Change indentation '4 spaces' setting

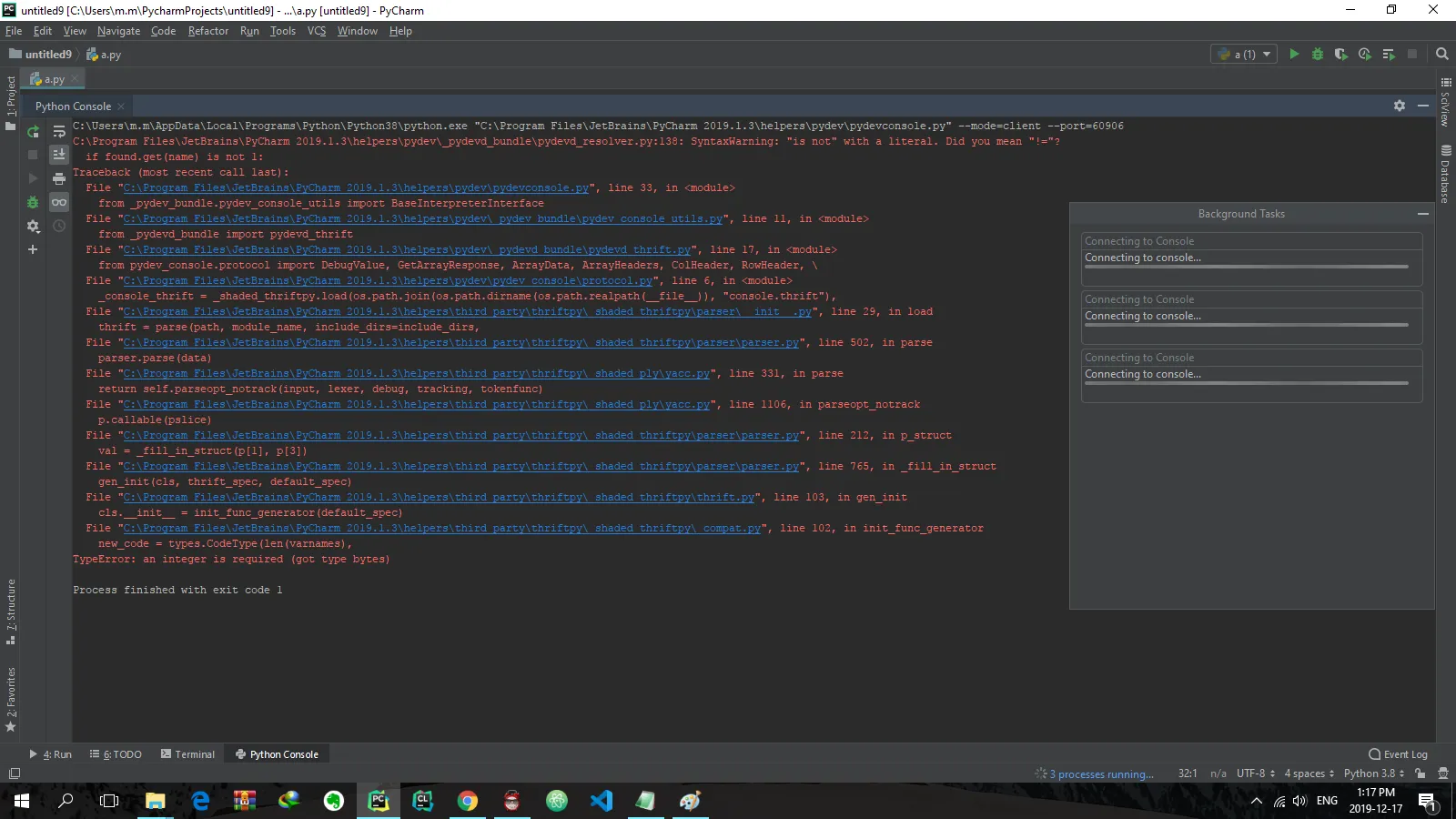coord(1309,773)
